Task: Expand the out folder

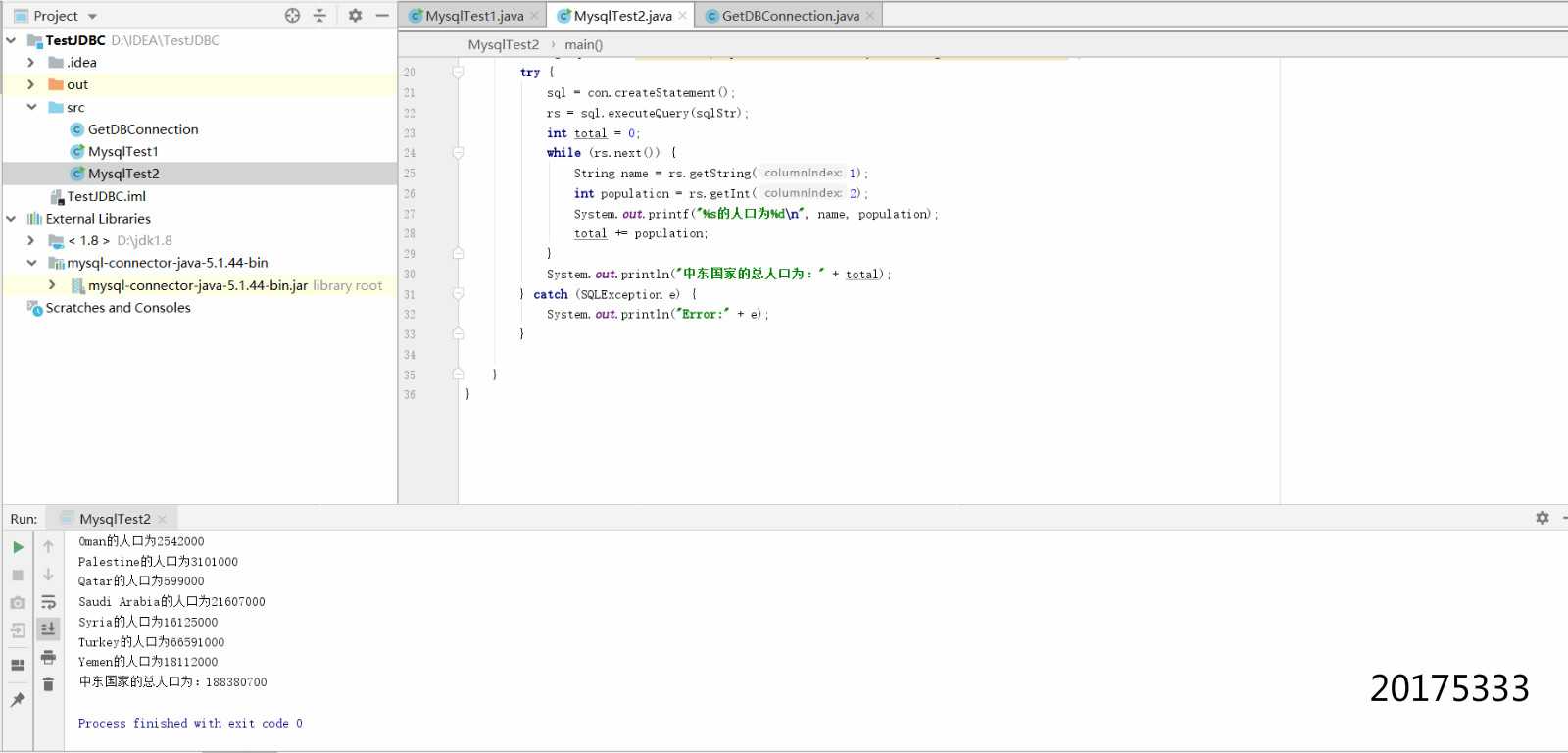Action: [30, 84]
